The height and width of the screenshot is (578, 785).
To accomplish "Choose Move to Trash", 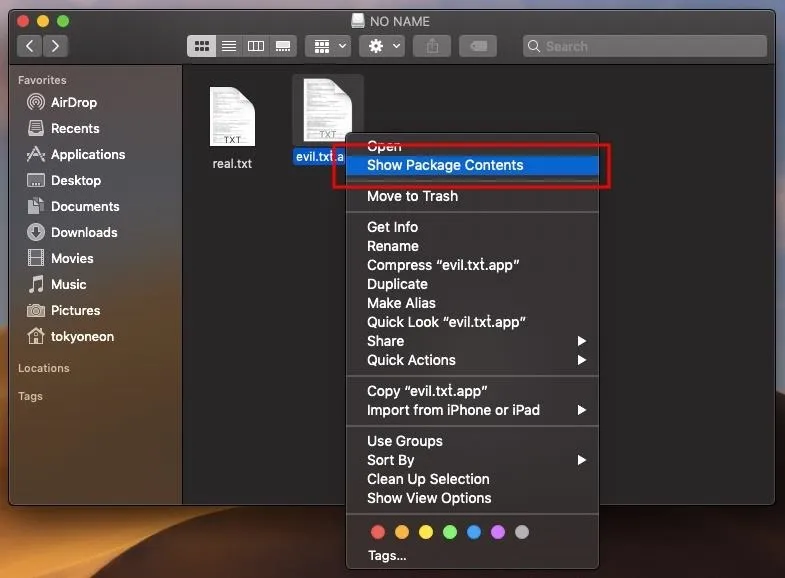I will tap(472, 196).
